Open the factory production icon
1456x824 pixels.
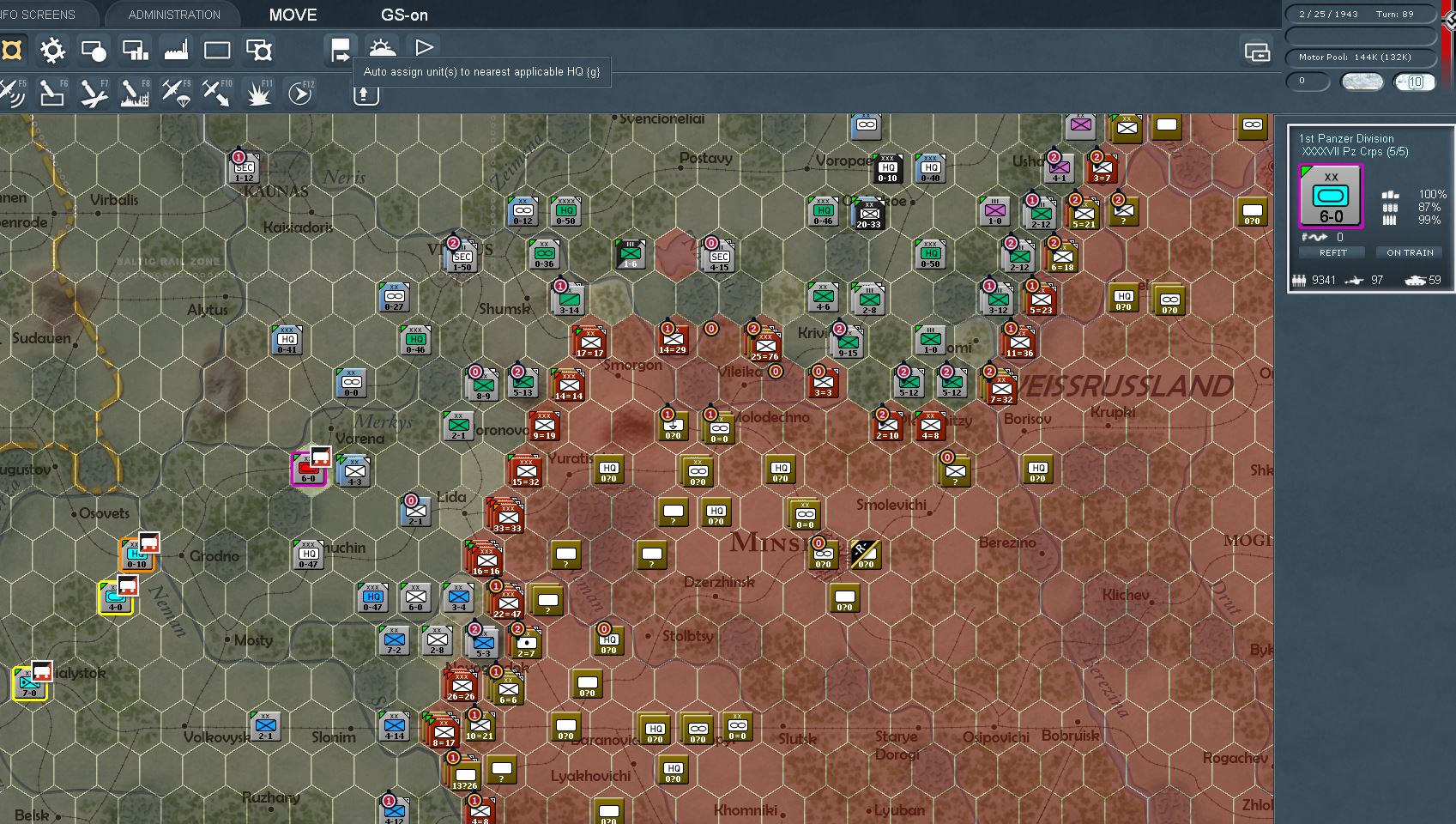(x=176, y=51)
